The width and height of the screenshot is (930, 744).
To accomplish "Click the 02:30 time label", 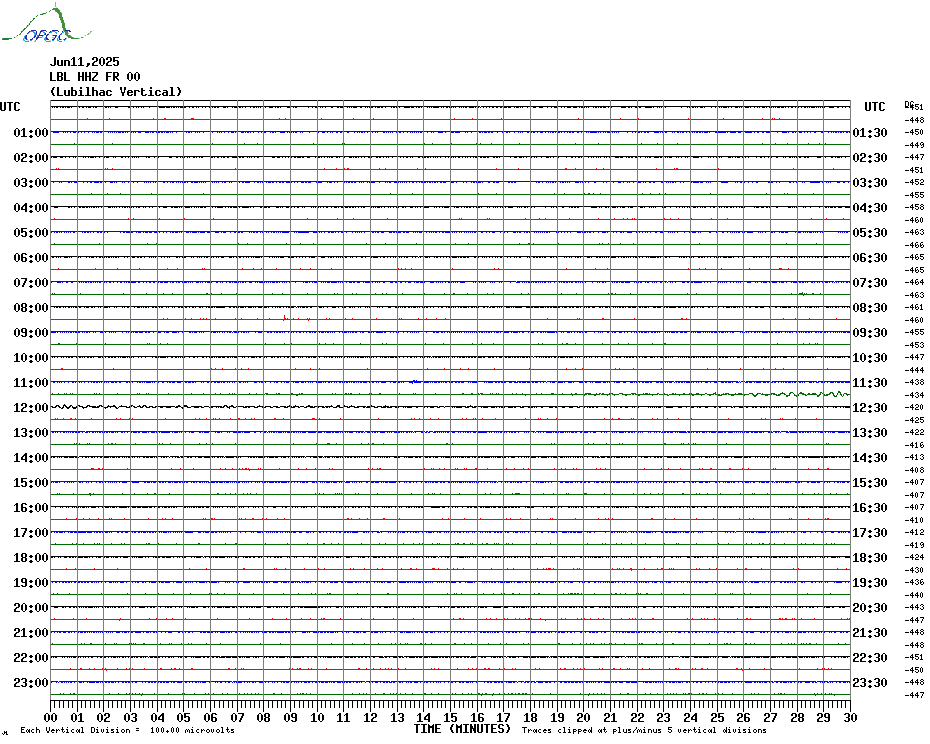I will pyautogui.click(x=870, y=157).
